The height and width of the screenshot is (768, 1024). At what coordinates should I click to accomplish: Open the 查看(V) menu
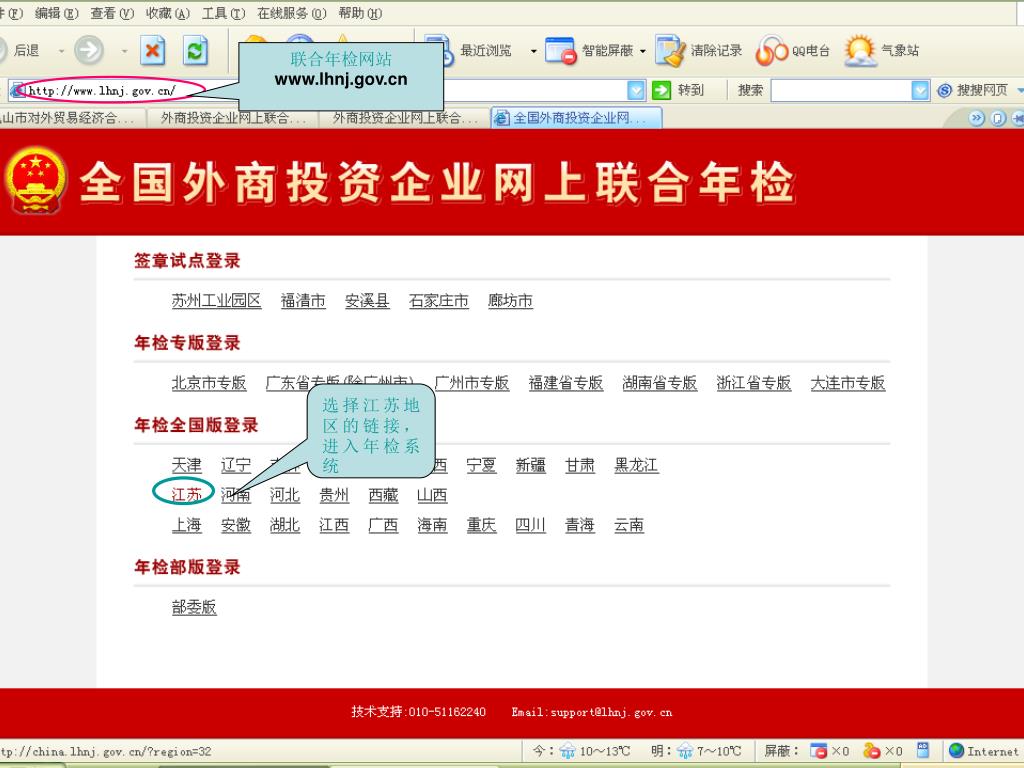tap(112, 13)
